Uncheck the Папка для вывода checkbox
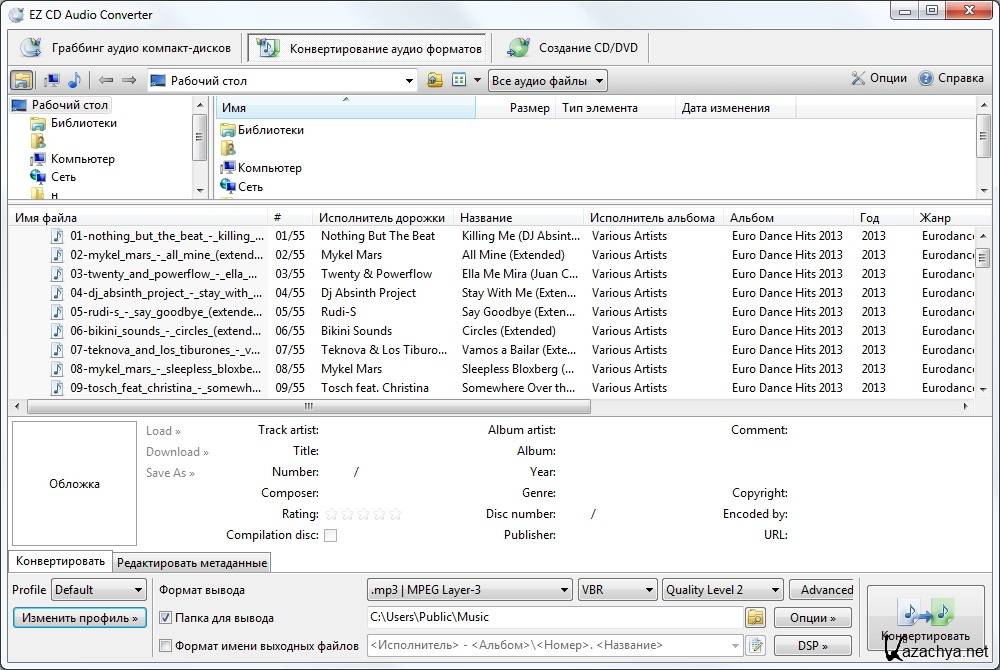The height and width of the screenshot is (670, 1000). (x=166, y=618)
